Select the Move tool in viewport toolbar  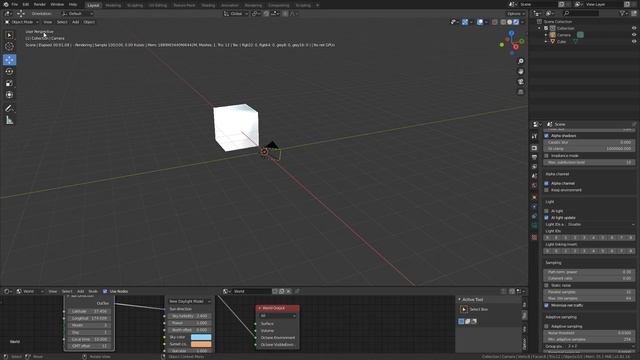click(9, 60)
